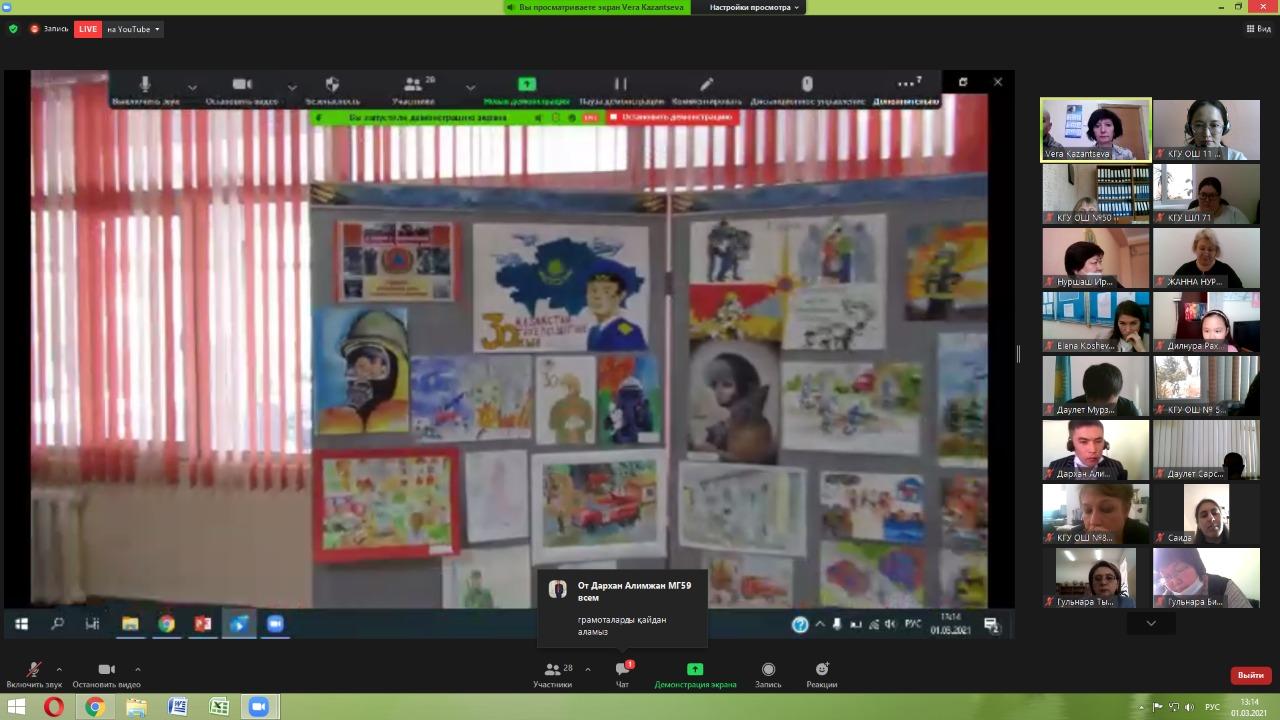Switch to Excel in the taskbar
Image resolution: width=1280 pixels, height=720 pixels.
click(x=218, y=707)
